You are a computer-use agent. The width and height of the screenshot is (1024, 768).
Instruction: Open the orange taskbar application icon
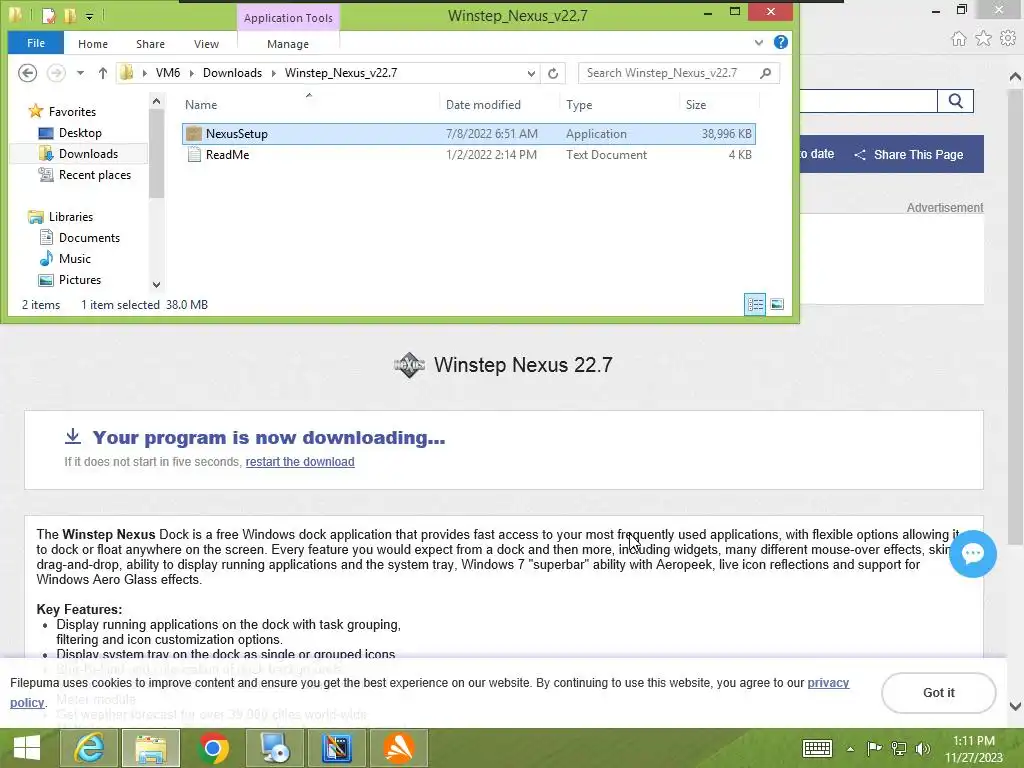point(399,748)
